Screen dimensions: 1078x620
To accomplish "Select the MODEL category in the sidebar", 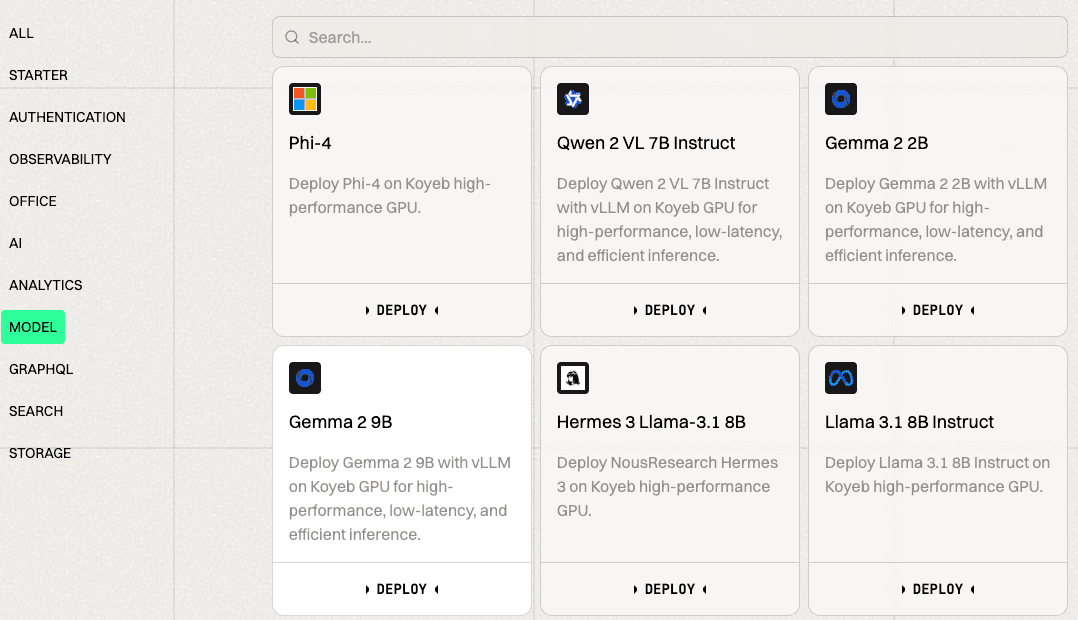I will pos(33,327).
